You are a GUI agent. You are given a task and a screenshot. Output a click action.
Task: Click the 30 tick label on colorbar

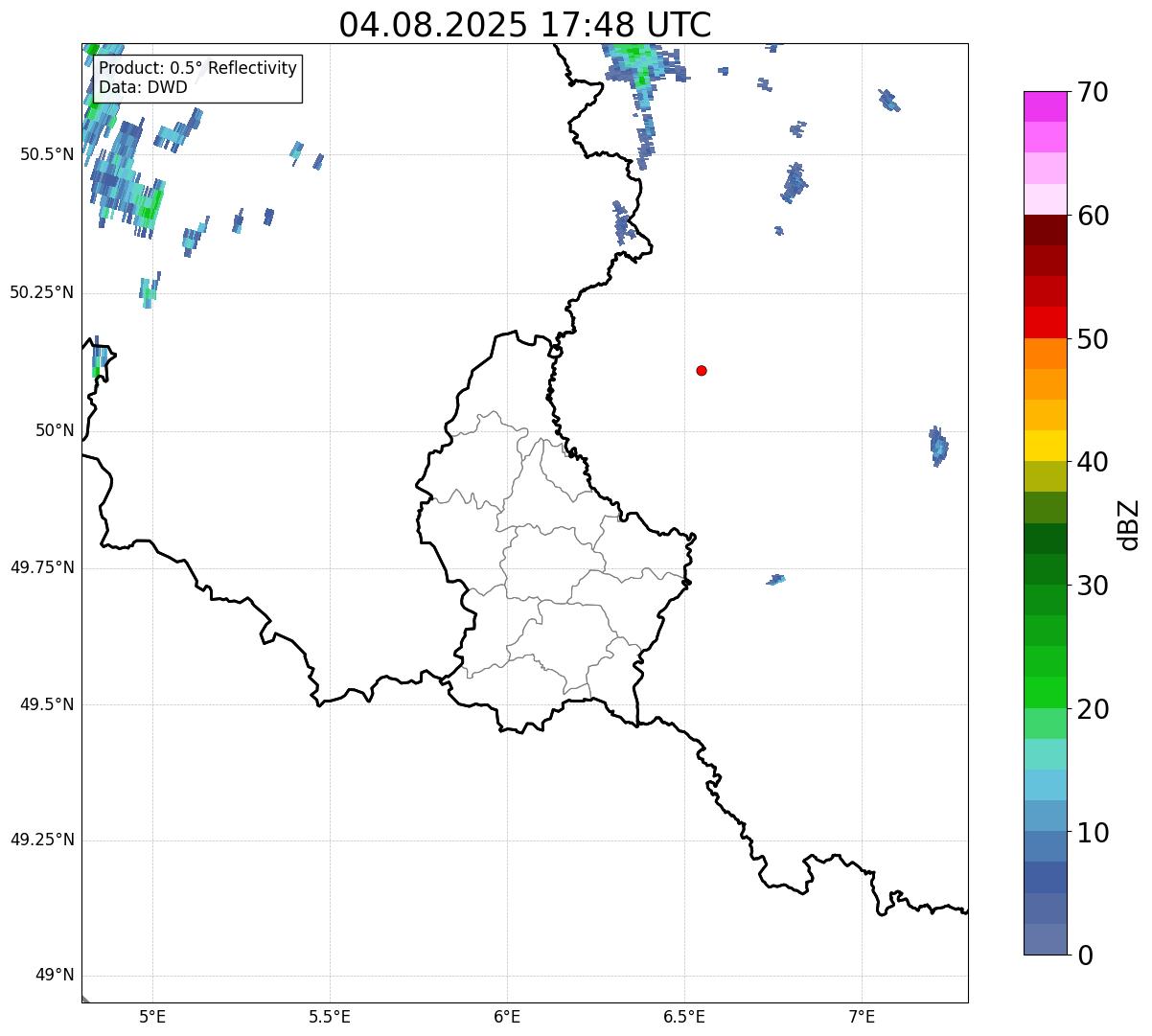pos(1092,586)
